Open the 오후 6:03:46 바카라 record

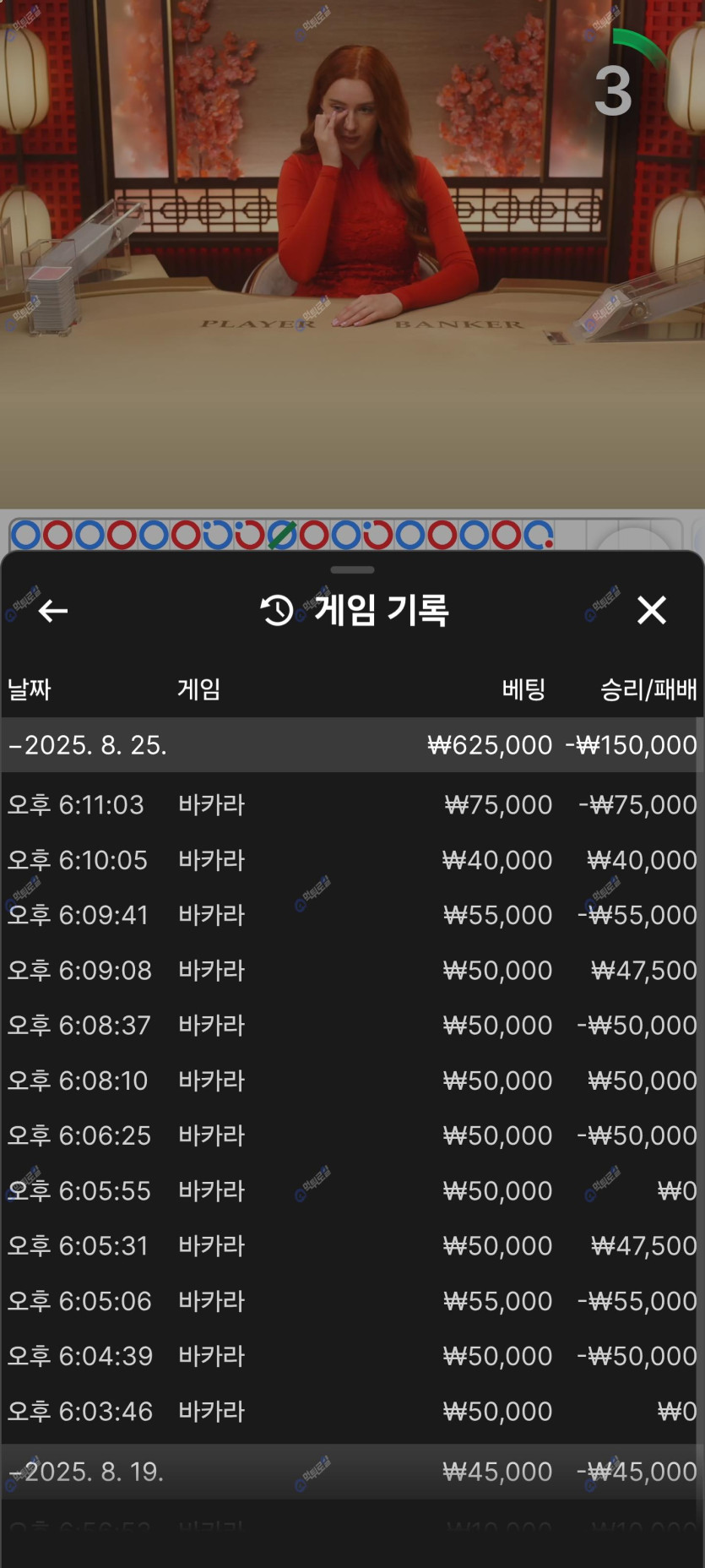click(351, 1411)
